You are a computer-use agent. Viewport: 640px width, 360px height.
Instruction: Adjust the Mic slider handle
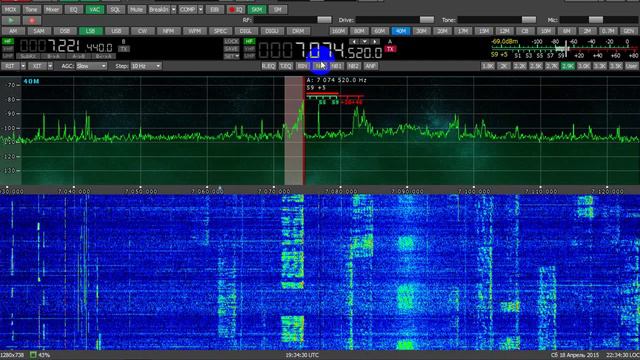(x=596, y=20)
